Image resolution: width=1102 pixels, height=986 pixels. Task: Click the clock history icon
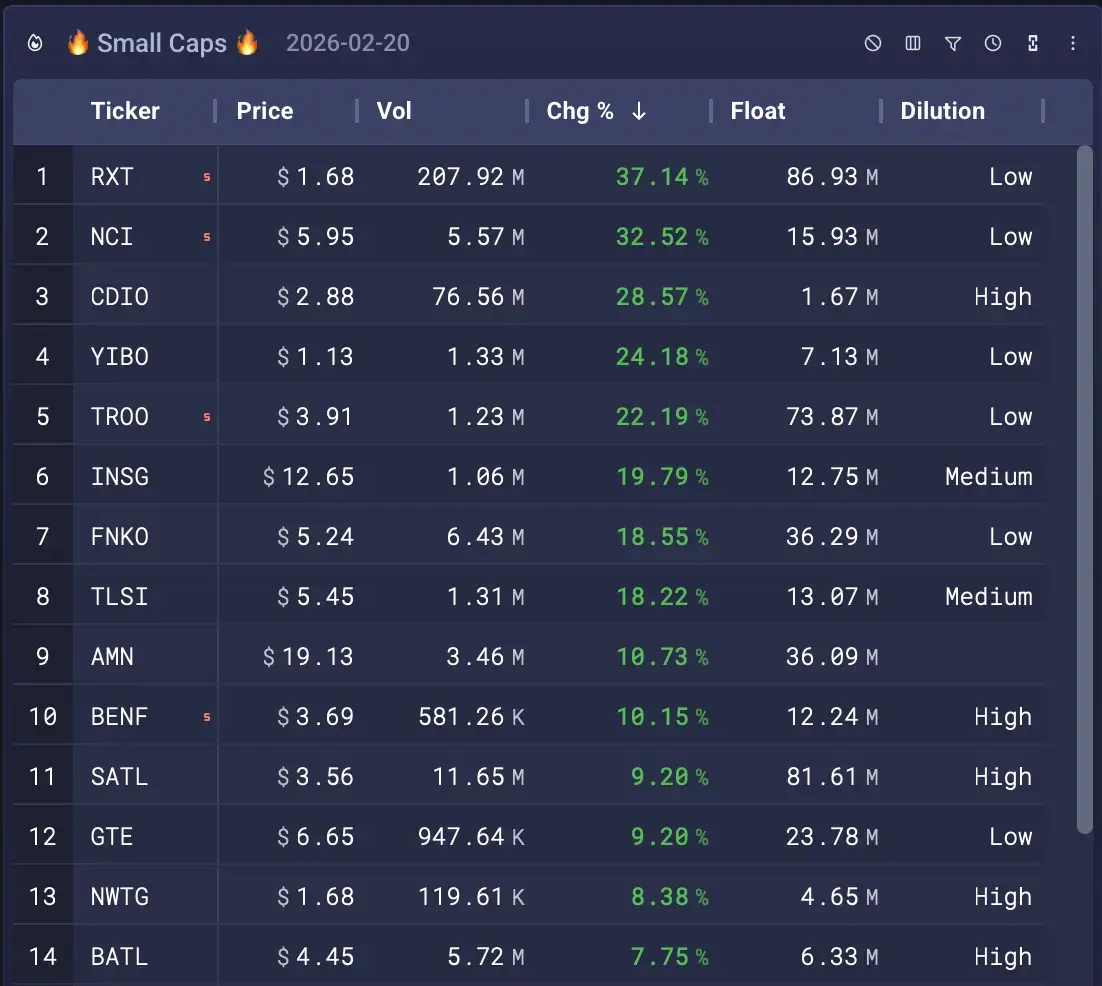[993, 44]
